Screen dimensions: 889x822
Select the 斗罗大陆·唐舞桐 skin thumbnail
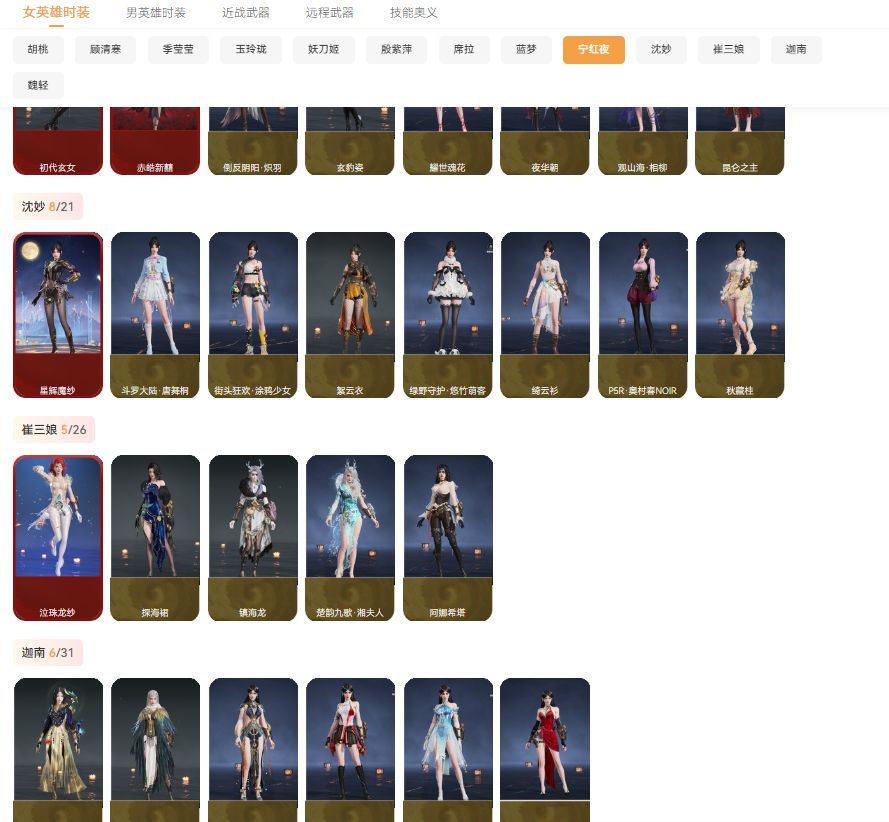pyautogui.click(x=155, y=315)
